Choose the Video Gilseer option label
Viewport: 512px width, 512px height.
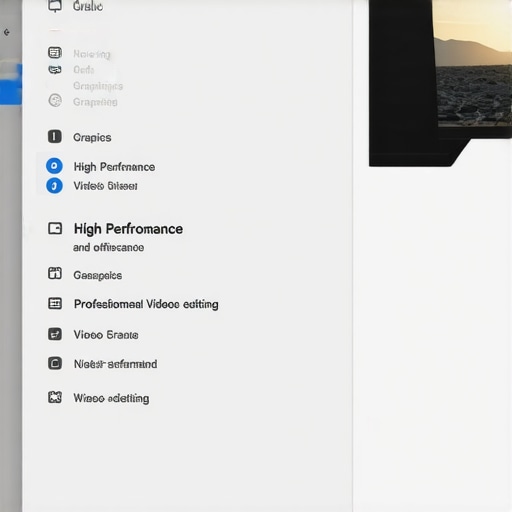tap(105, 186)
